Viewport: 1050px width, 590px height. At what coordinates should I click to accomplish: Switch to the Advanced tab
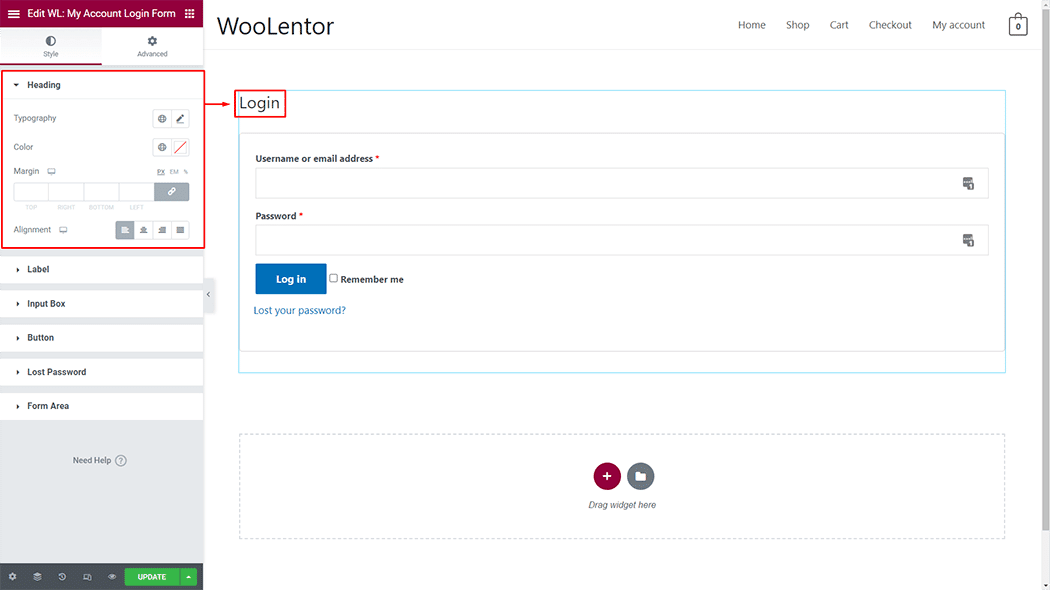point(152,46)
